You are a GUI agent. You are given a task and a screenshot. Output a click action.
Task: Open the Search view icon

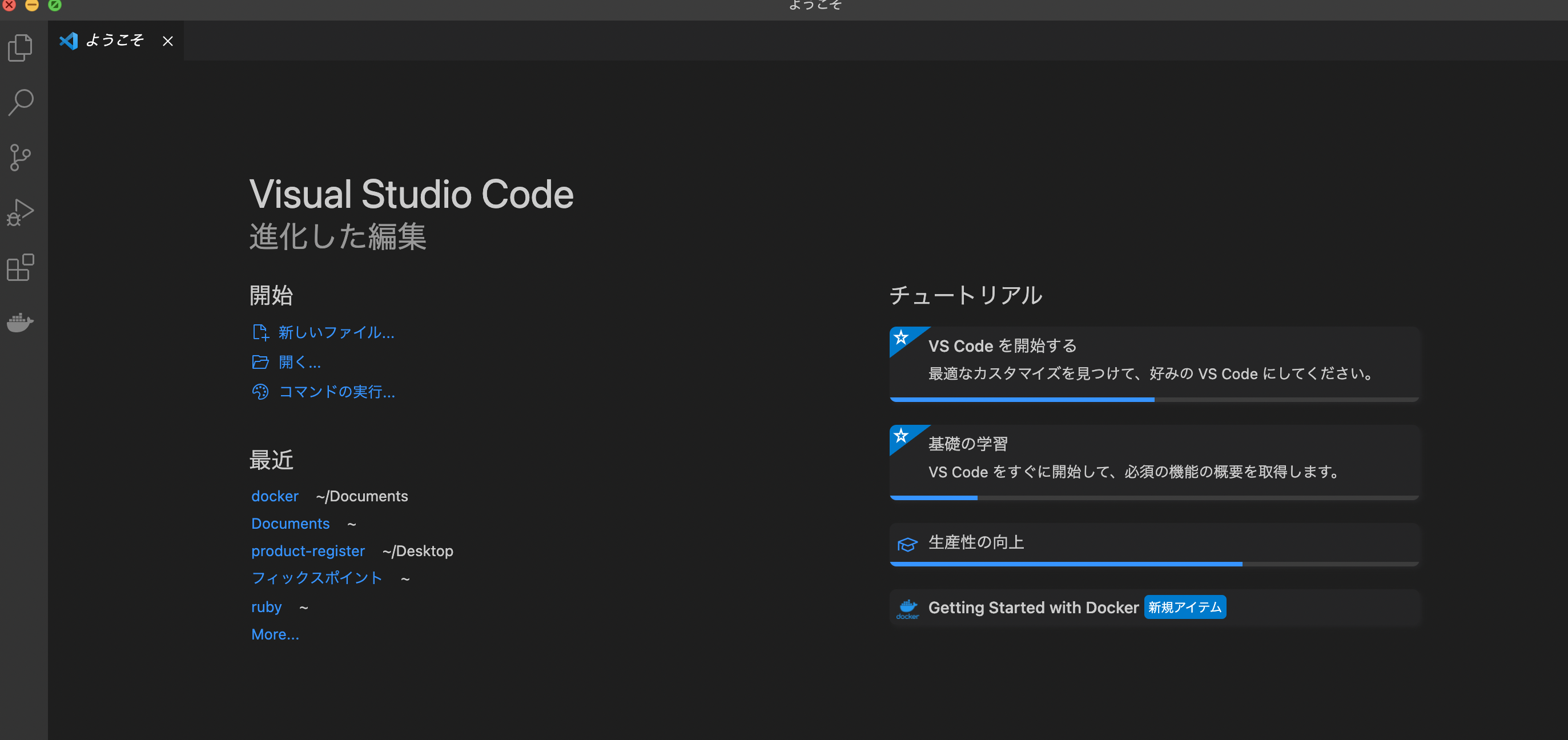21,102
